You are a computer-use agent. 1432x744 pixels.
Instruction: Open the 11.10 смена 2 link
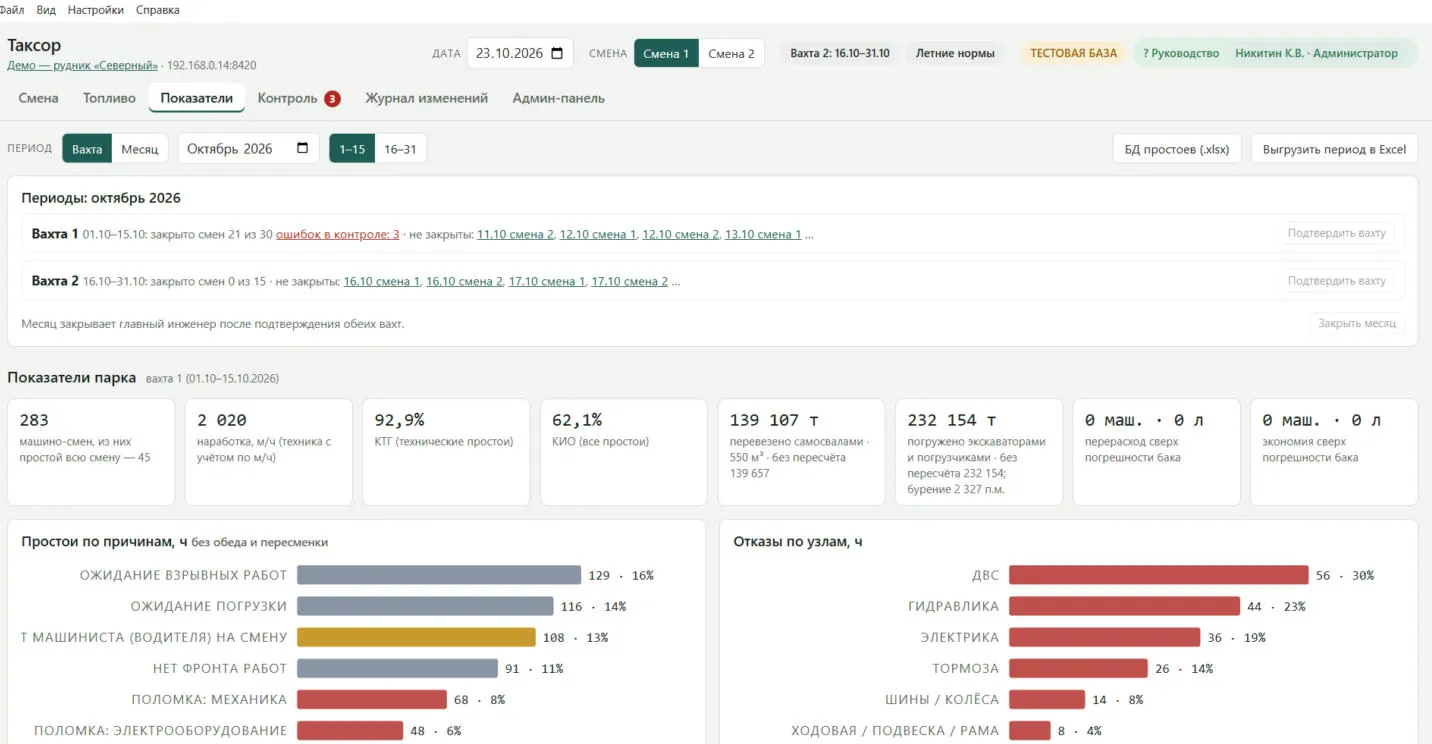tap(515, 234)
